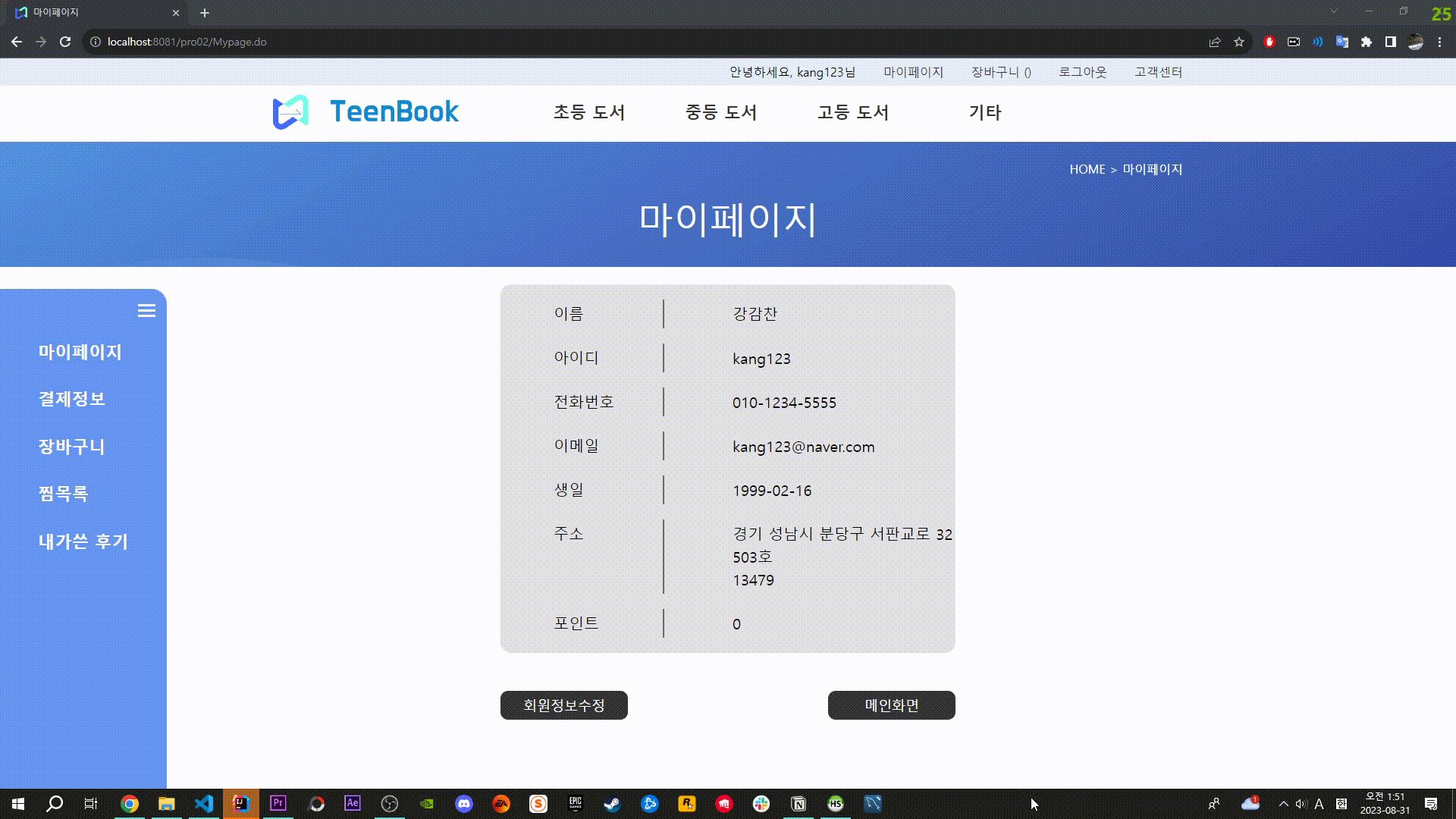
Task: Open the 고등 도서 menu
Action: coord(852,112)
